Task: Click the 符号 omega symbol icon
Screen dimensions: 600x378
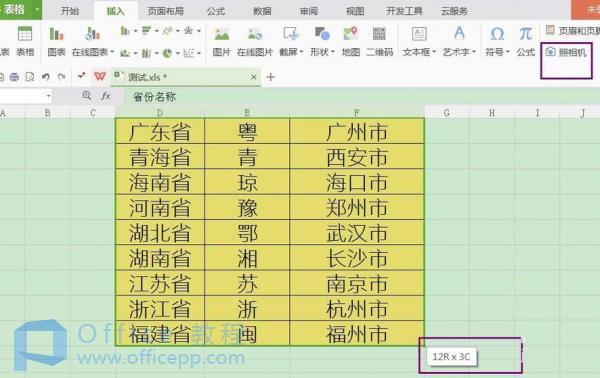Action: click(x=497, y=34)
